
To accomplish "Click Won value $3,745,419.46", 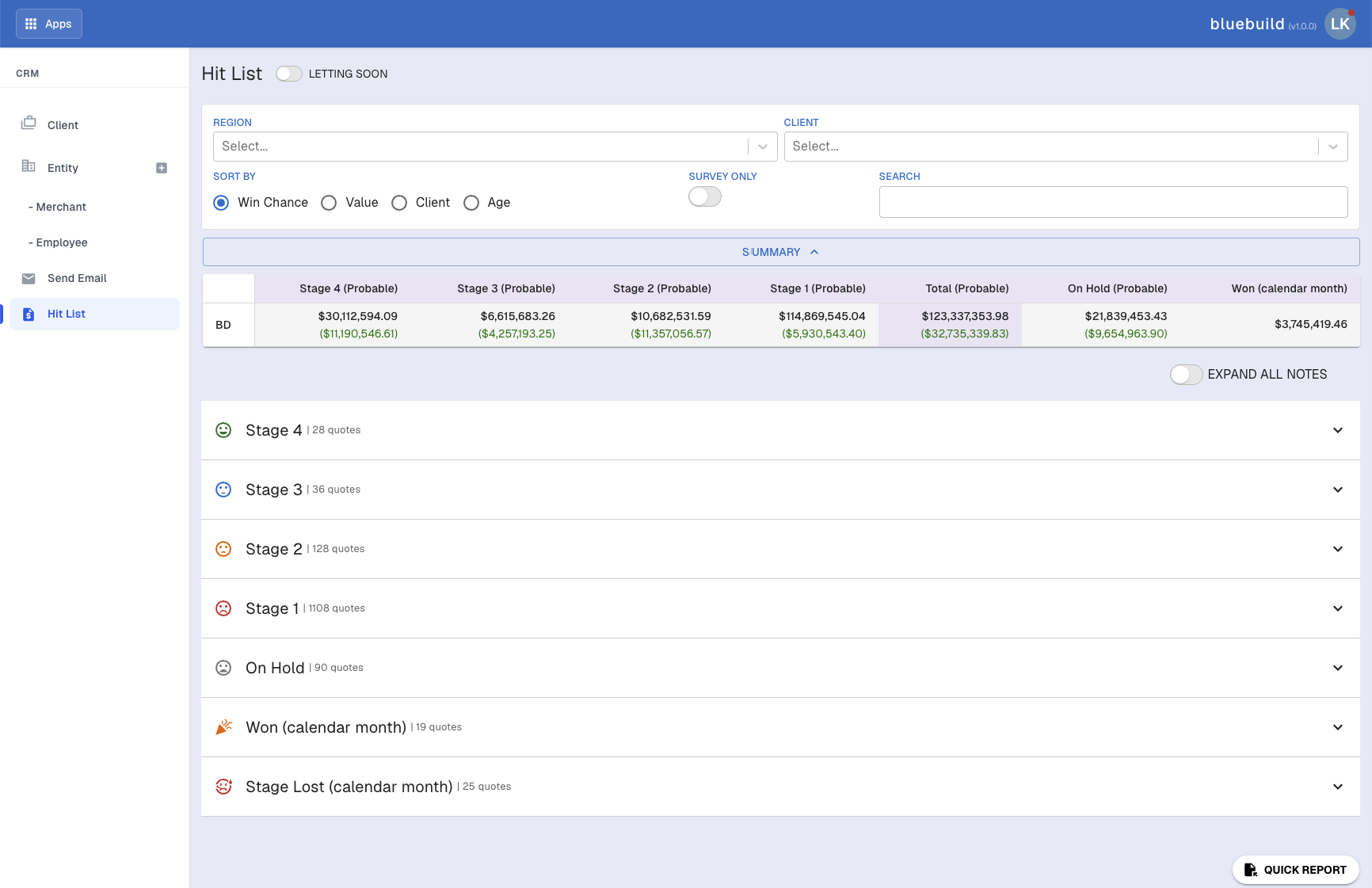I will point(1311,324).
